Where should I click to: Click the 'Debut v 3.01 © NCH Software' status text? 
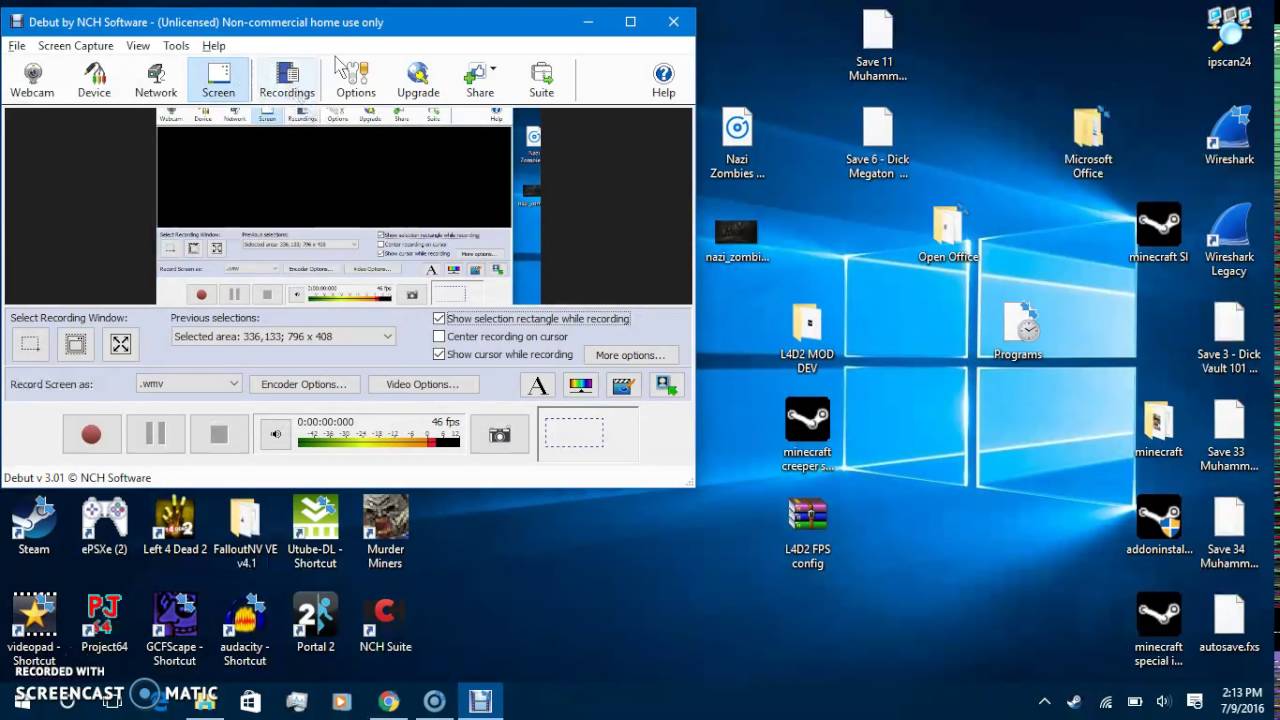click(77, 478)
